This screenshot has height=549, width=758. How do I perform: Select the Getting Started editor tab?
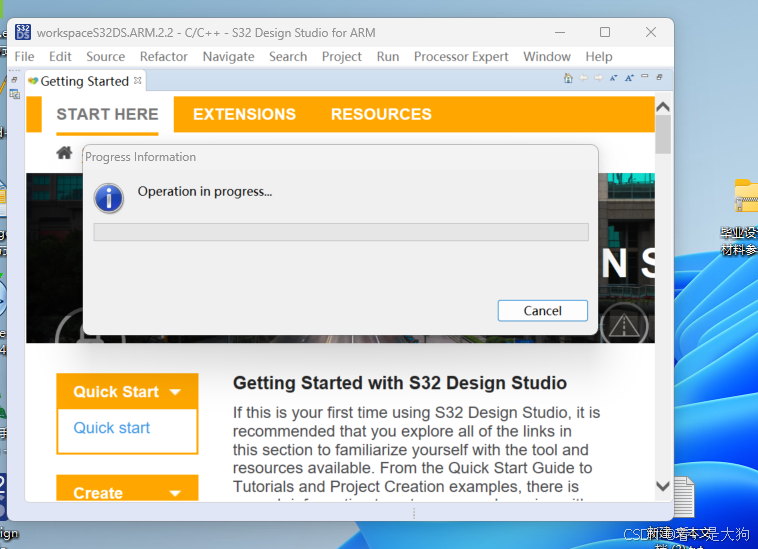(85, 81)
